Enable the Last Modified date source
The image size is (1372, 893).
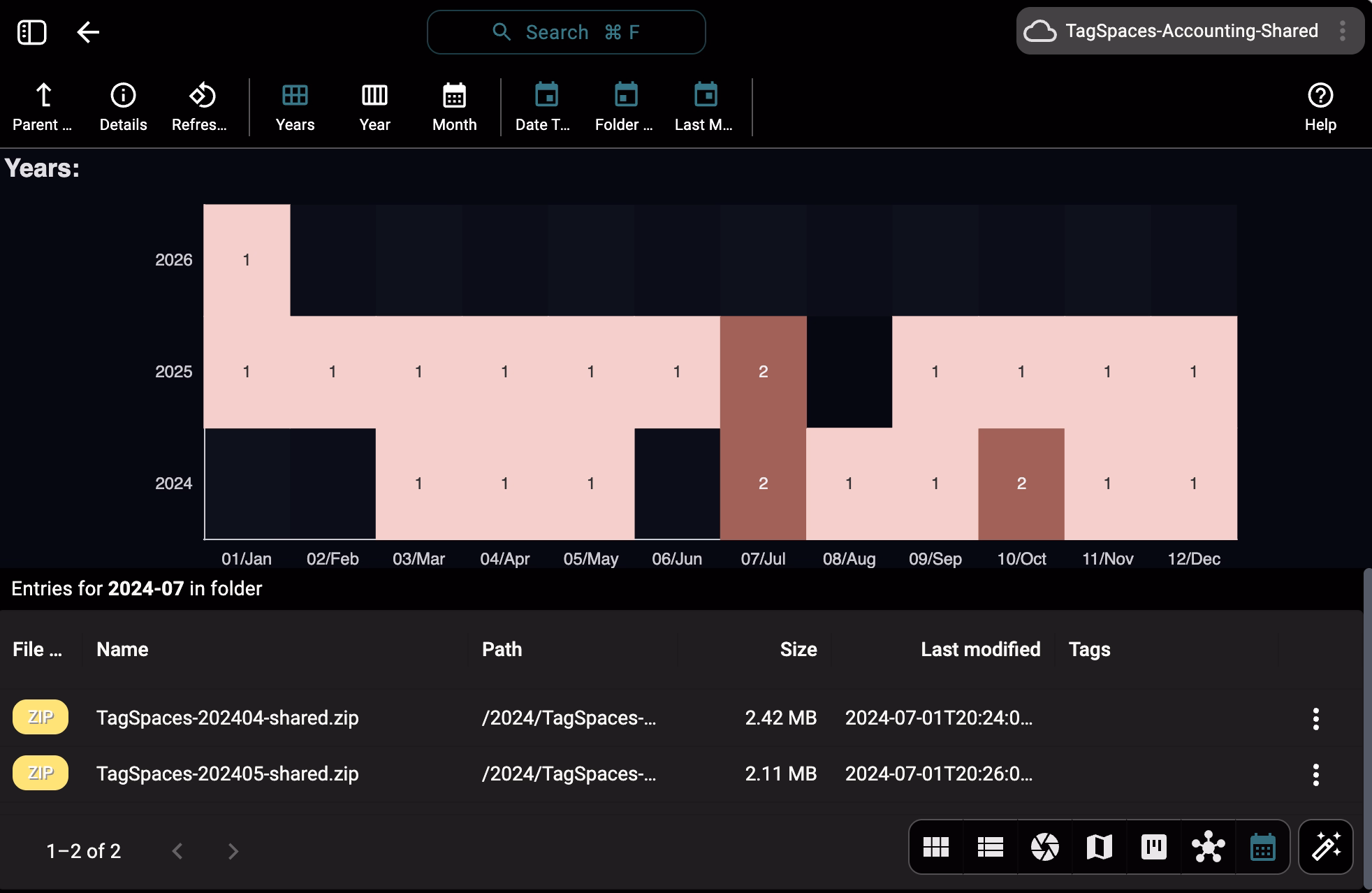point(704,106)
